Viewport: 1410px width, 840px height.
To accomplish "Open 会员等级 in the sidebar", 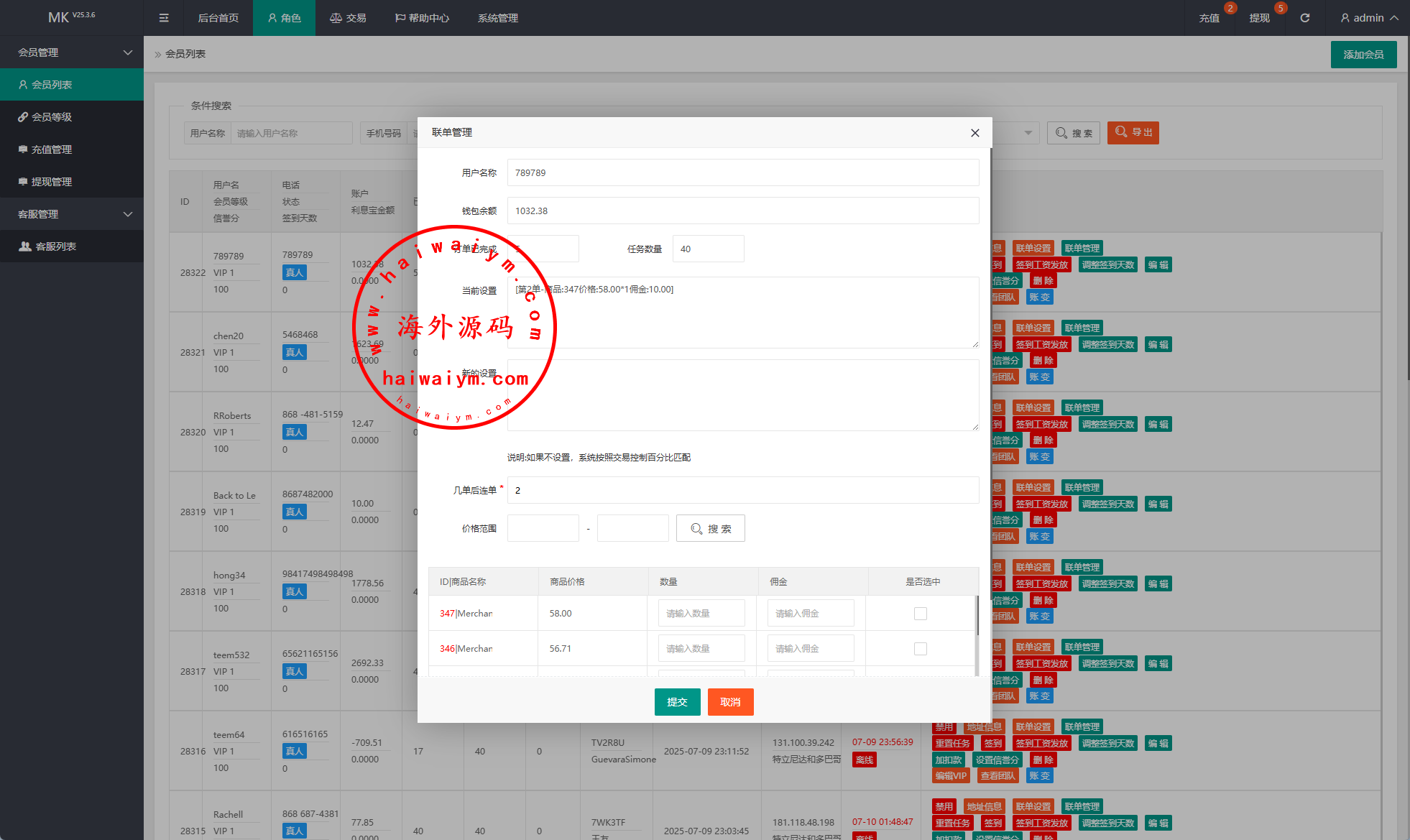I will pyautogui.click(x=51, y=117).
